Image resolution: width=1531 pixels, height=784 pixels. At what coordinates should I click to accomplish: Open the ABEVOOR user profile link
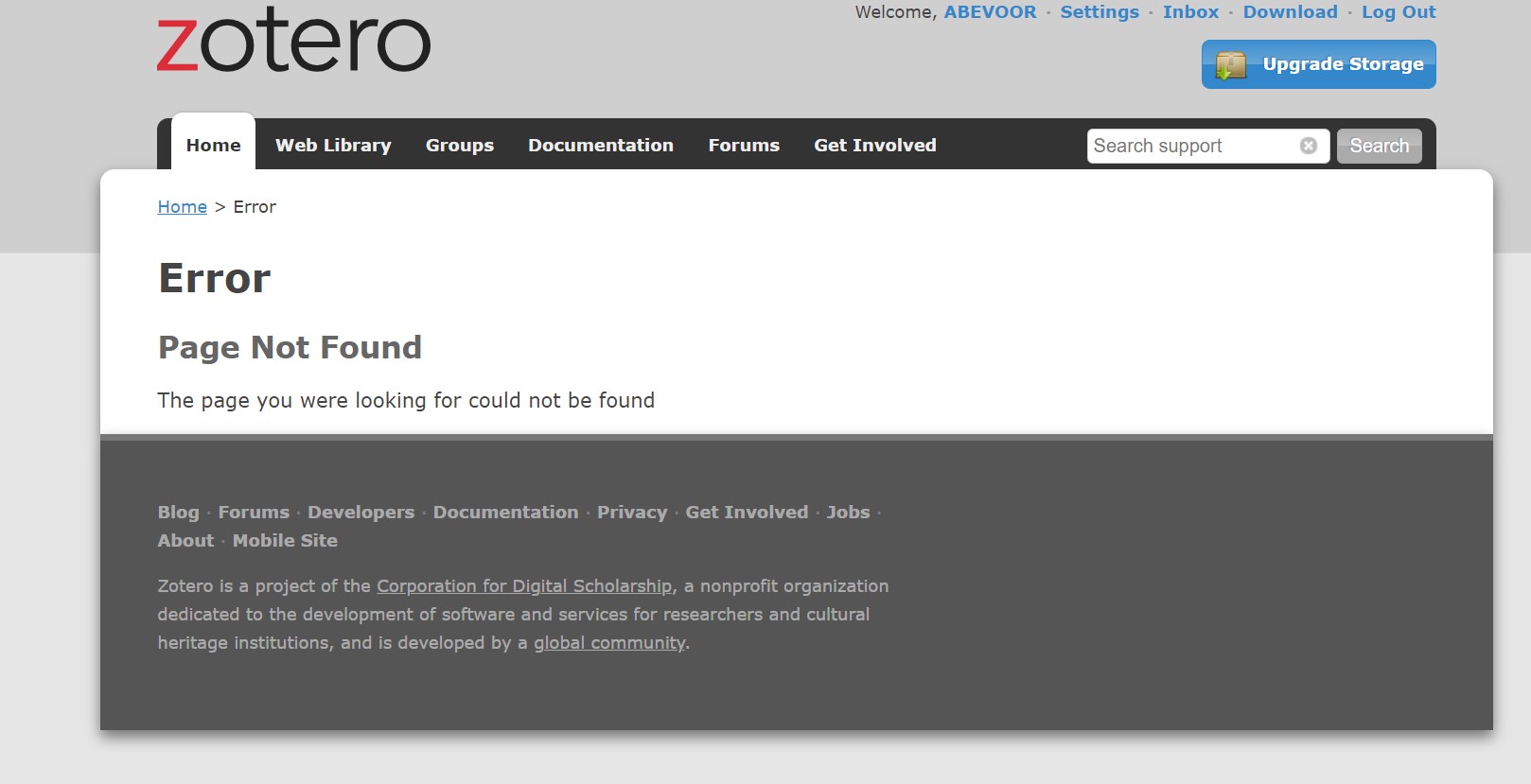[990, 12]
